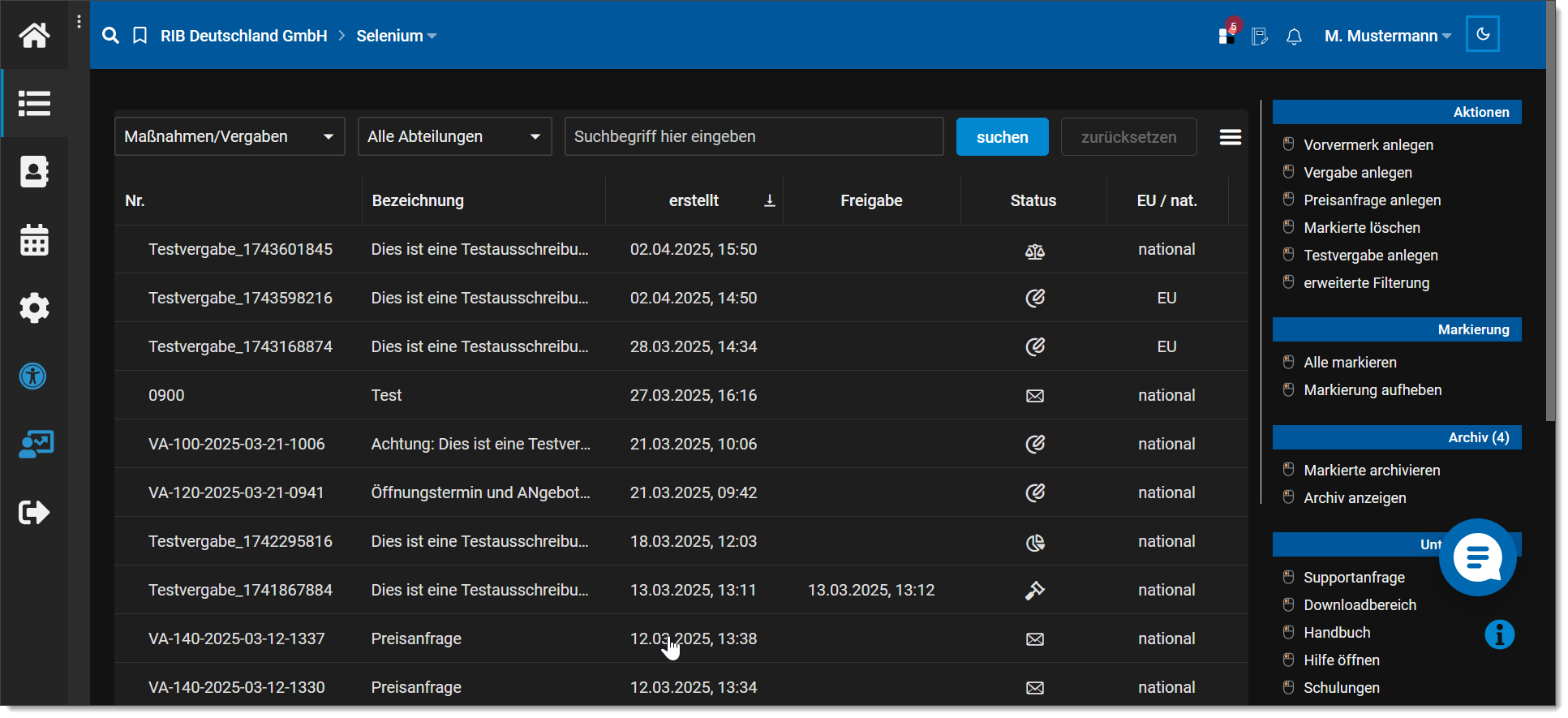Open settings gear in sidebar
The image size is (1568, 718).
click(34, 308)
